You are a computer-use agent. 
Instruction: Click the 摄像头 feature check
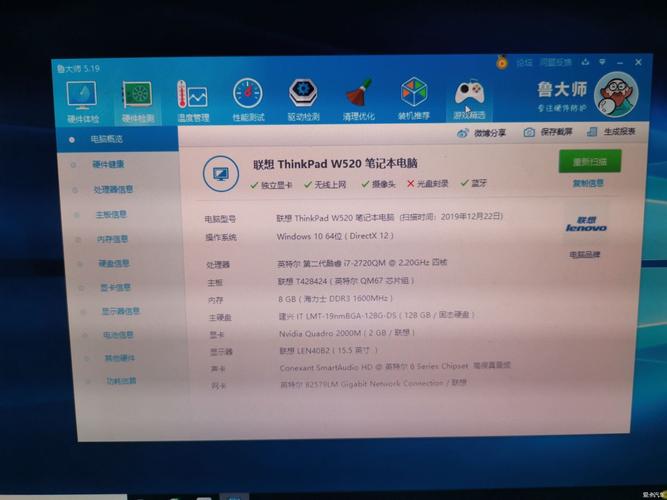tap(378, 184)
